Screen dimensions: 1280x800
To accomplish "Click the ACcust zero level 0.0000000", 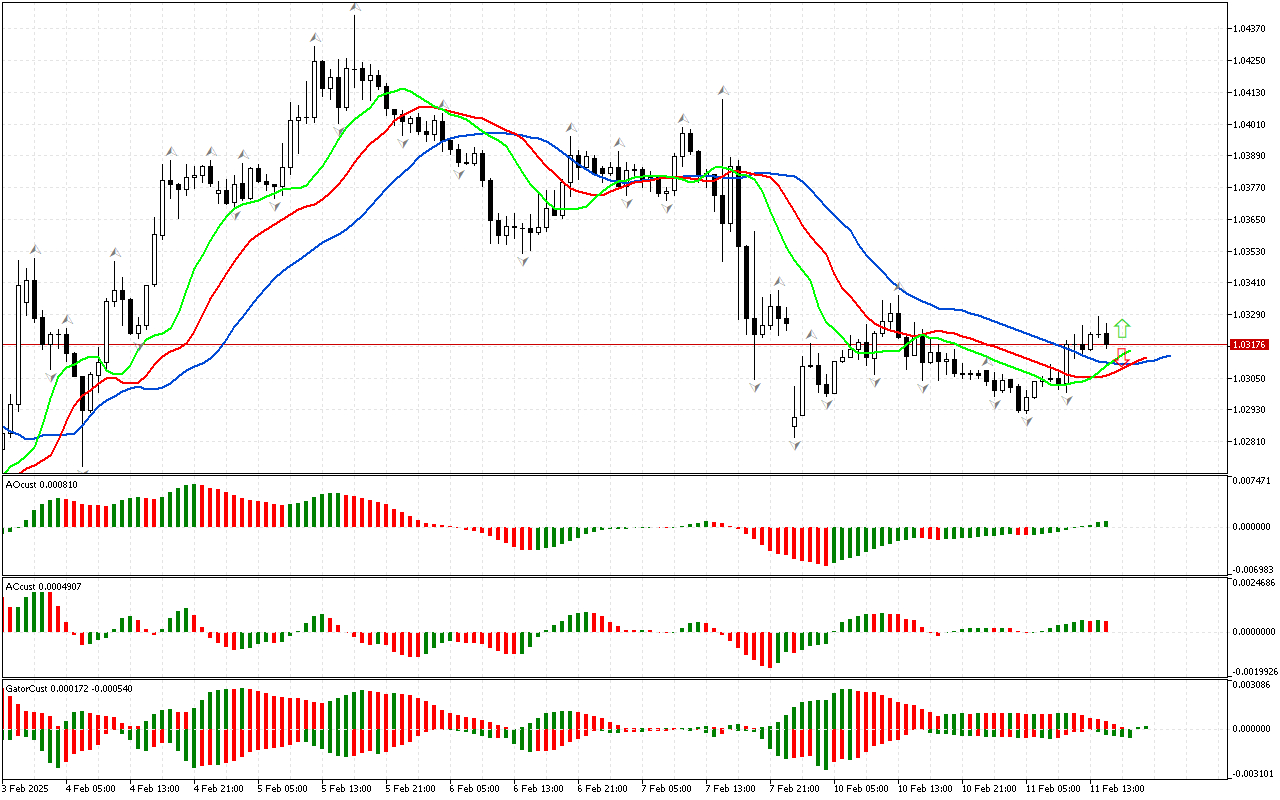I will [x=1255, y=632].
